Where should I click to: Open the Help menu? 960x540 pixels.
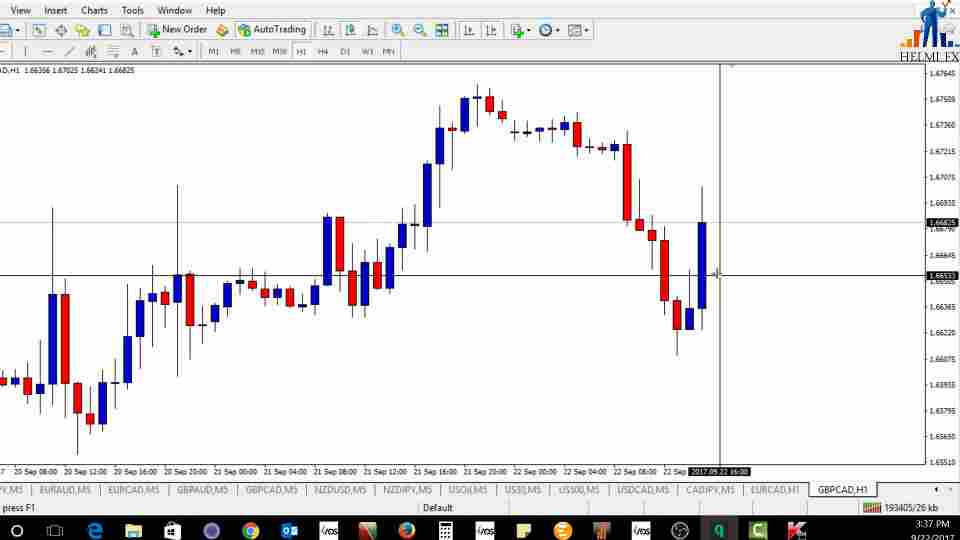pyautogui.click(x=216, y=10)
